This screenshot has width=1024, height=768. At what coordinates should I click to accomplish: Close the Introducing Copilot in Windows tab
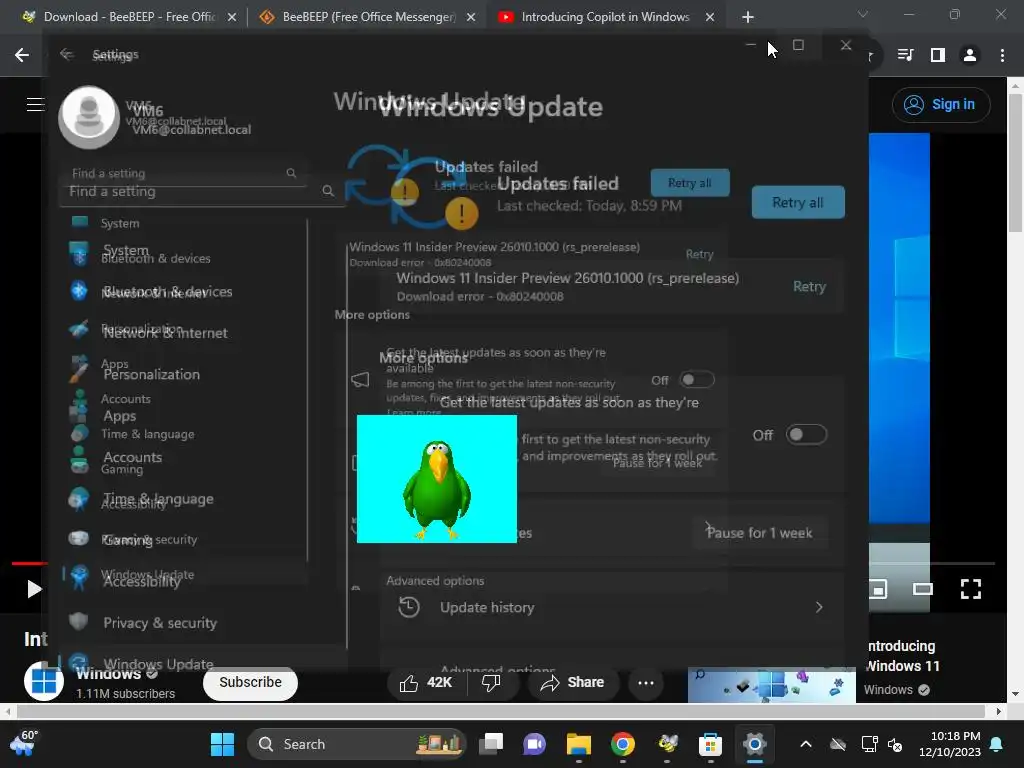pos(710,17)
